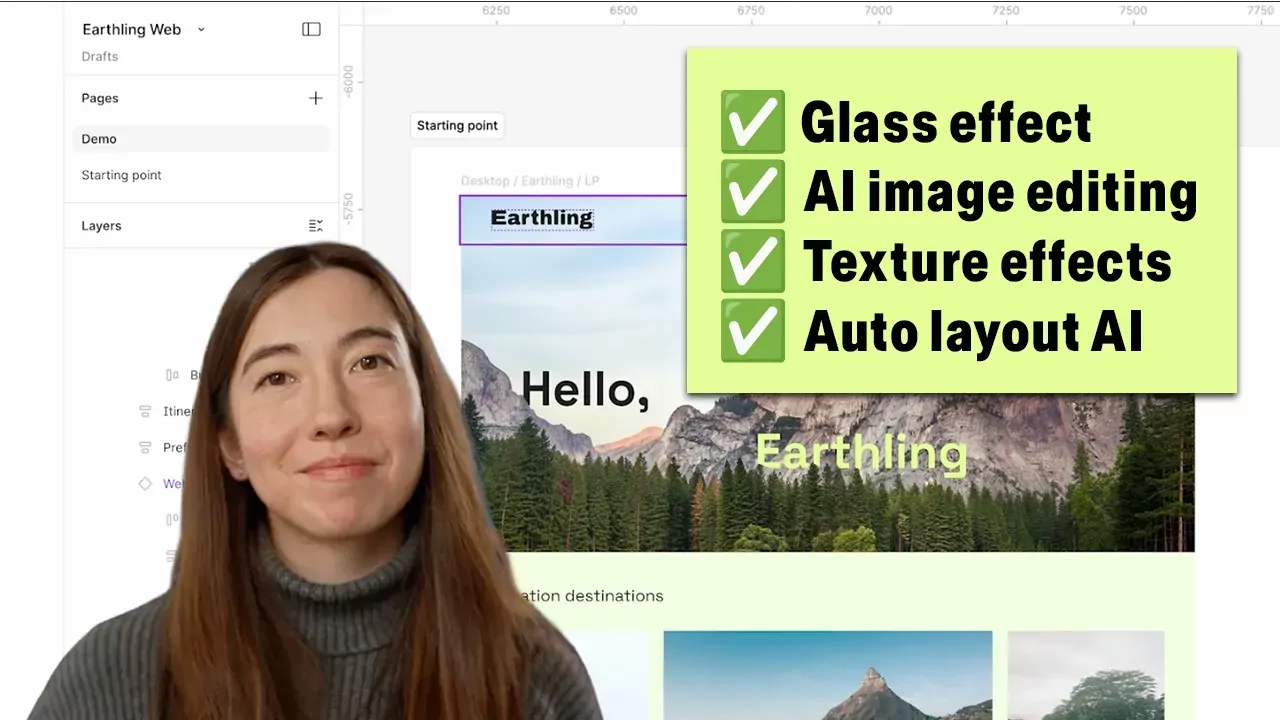Click the diamond component icon in layers

point(145,484)
